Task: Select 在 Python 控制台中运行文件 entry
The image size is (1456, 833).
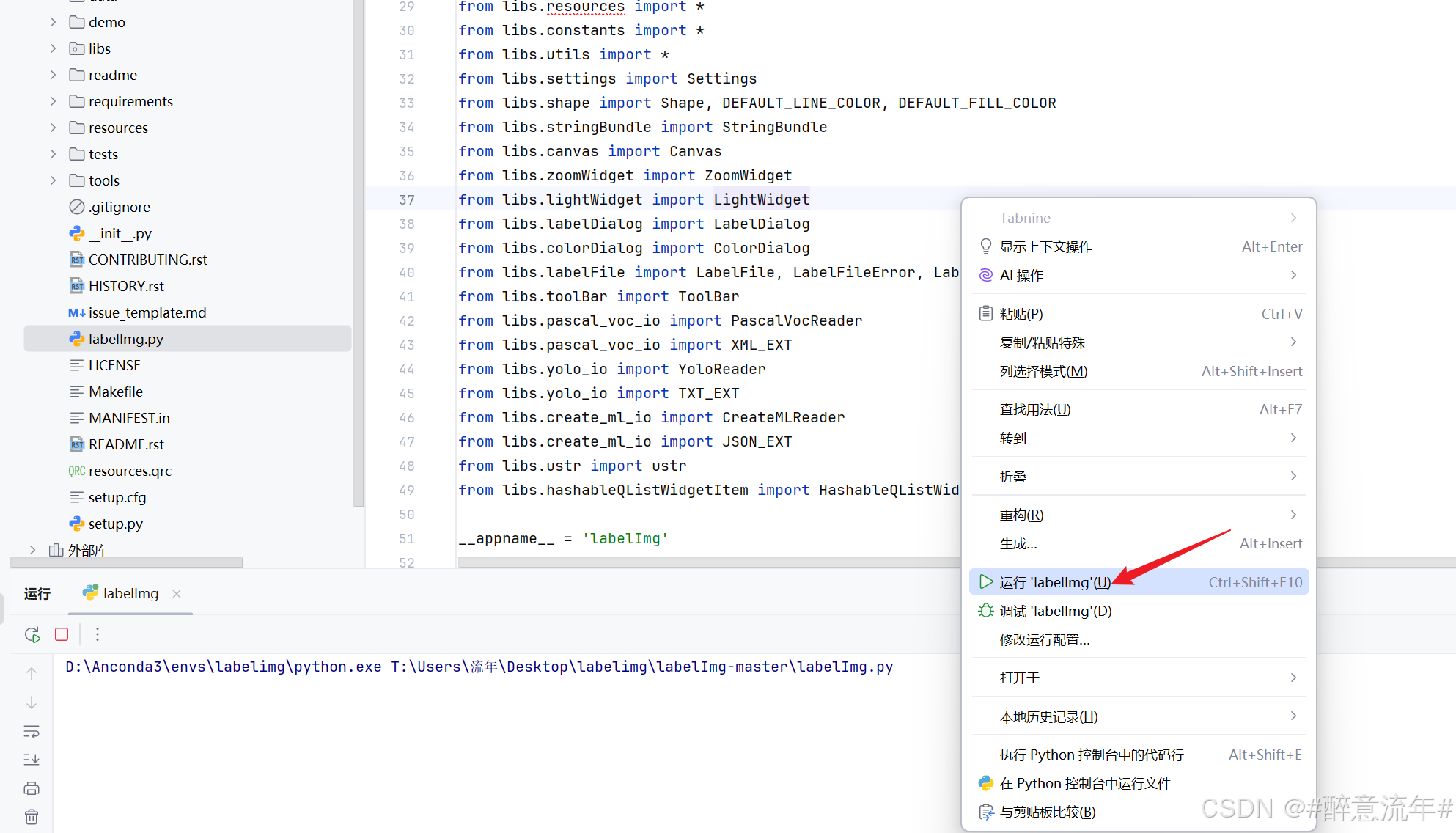Action: (1084, 783)
